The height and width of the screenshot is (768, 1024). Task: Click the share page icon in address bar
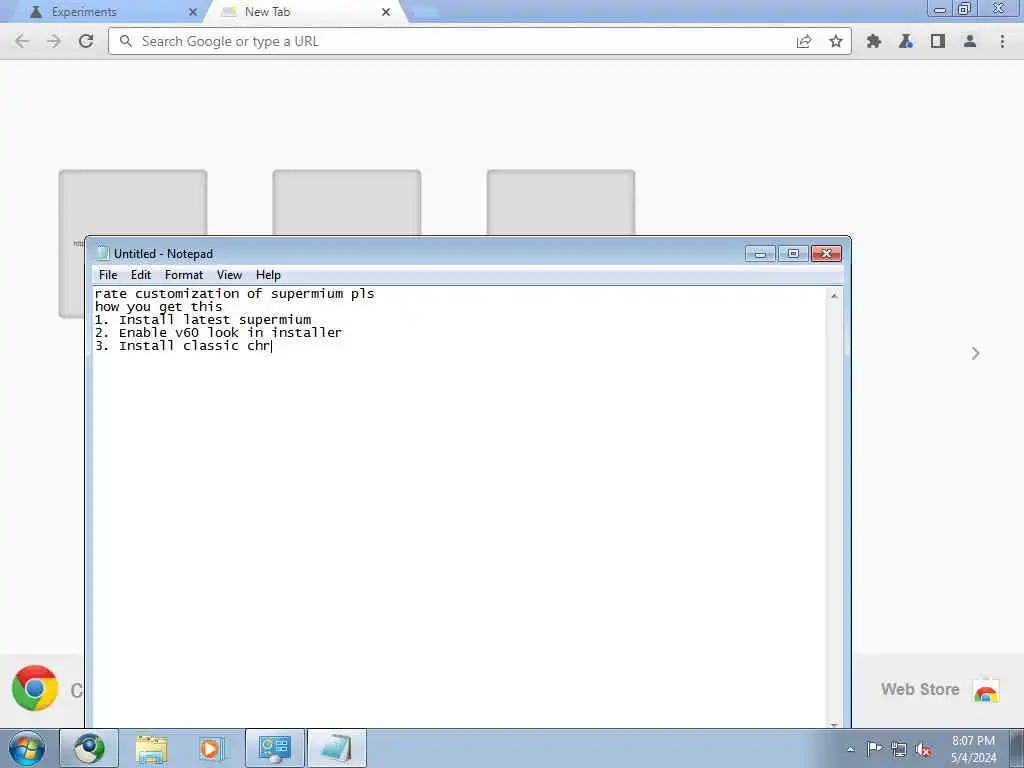coord(804,41)
